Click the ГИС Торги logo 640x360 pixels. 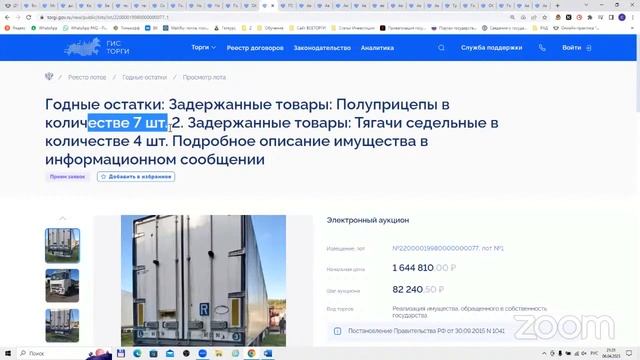pyautogui.click(x=97, y=48)
